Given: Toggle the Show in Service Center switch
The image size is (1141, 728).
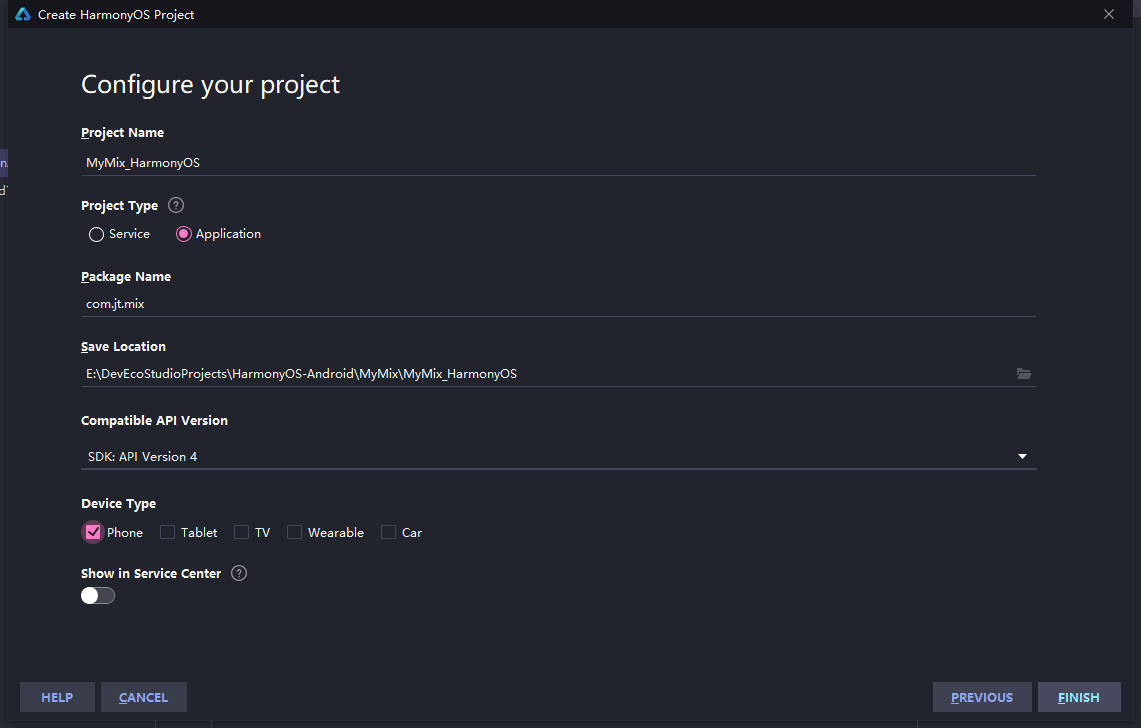Looking at the screenshot, I should (x=98, y=596).
